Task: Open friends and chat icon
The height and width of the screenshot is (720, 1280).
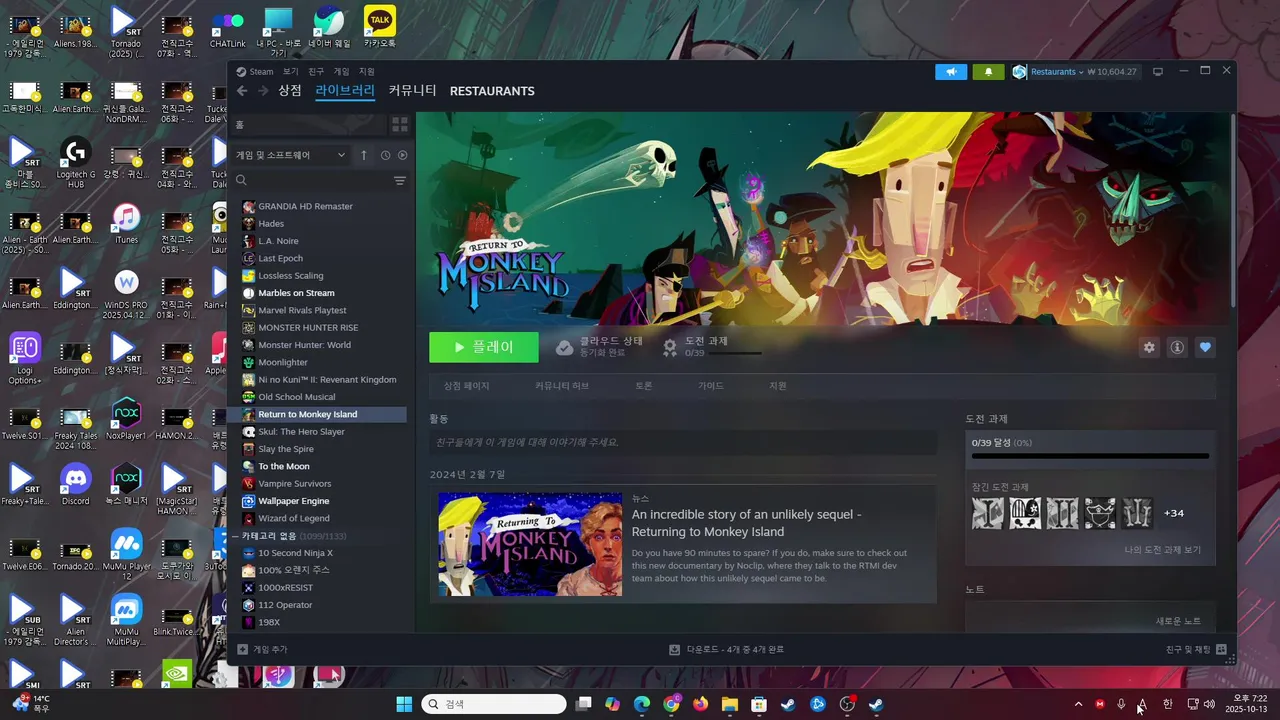Action: tap(1221, 649)
